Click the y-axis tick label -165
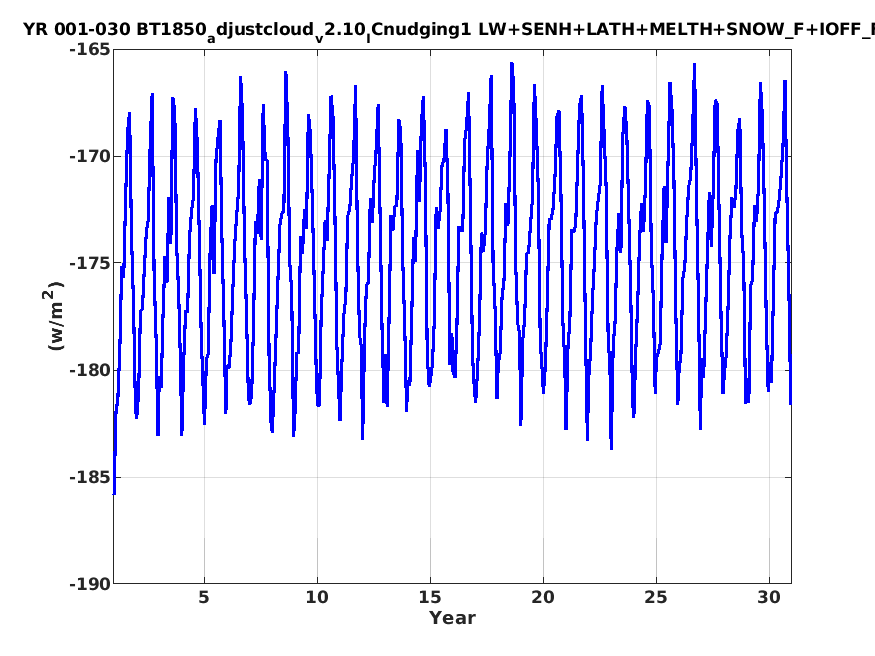This screenshot has height=656, width=875. coord(90,50)
